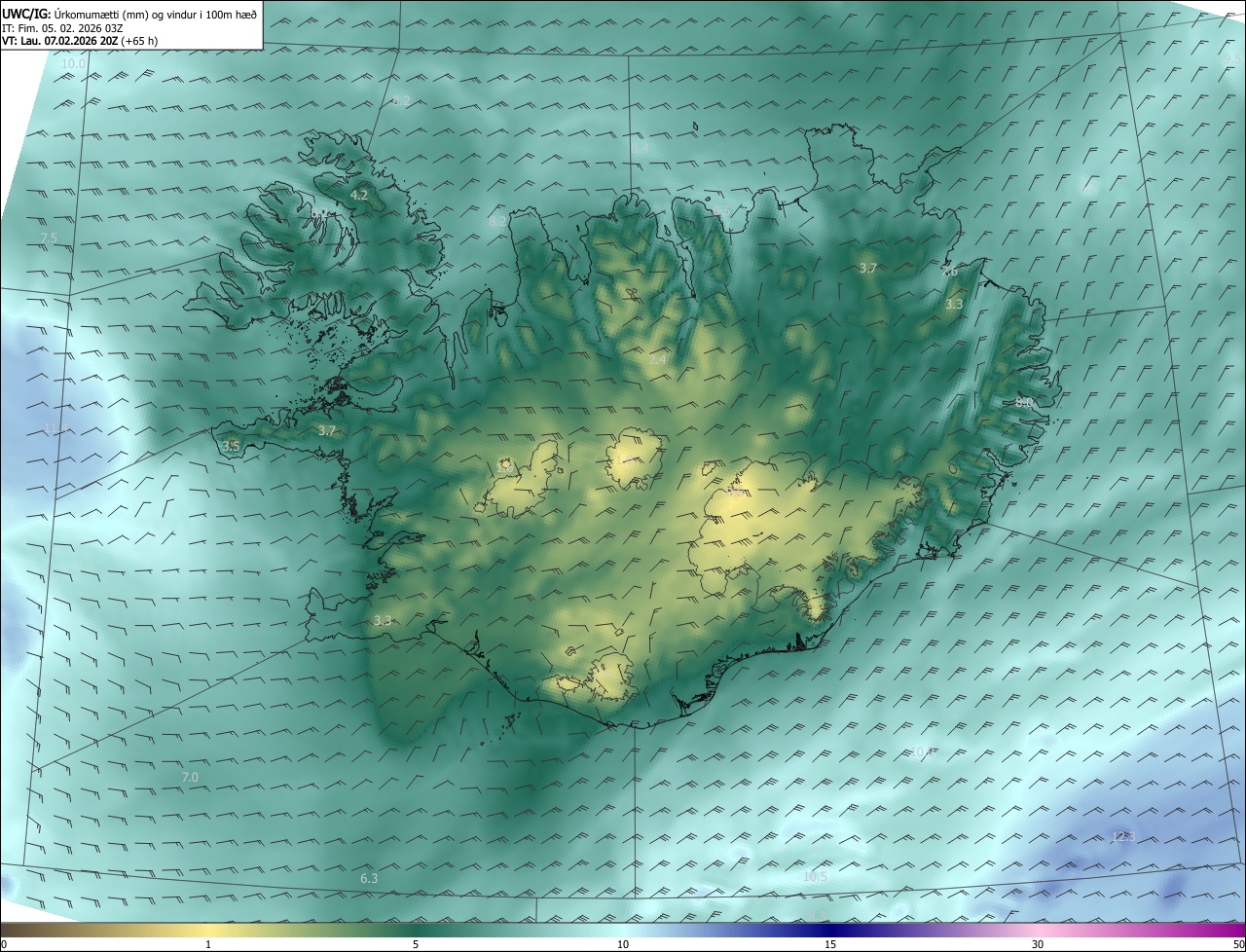Viewport: 1246px width, 952px height.
Task: Click the title line "Úrkomumætti (mm) og vindur í 100m hæð"
Action: (x=155, y=14)
